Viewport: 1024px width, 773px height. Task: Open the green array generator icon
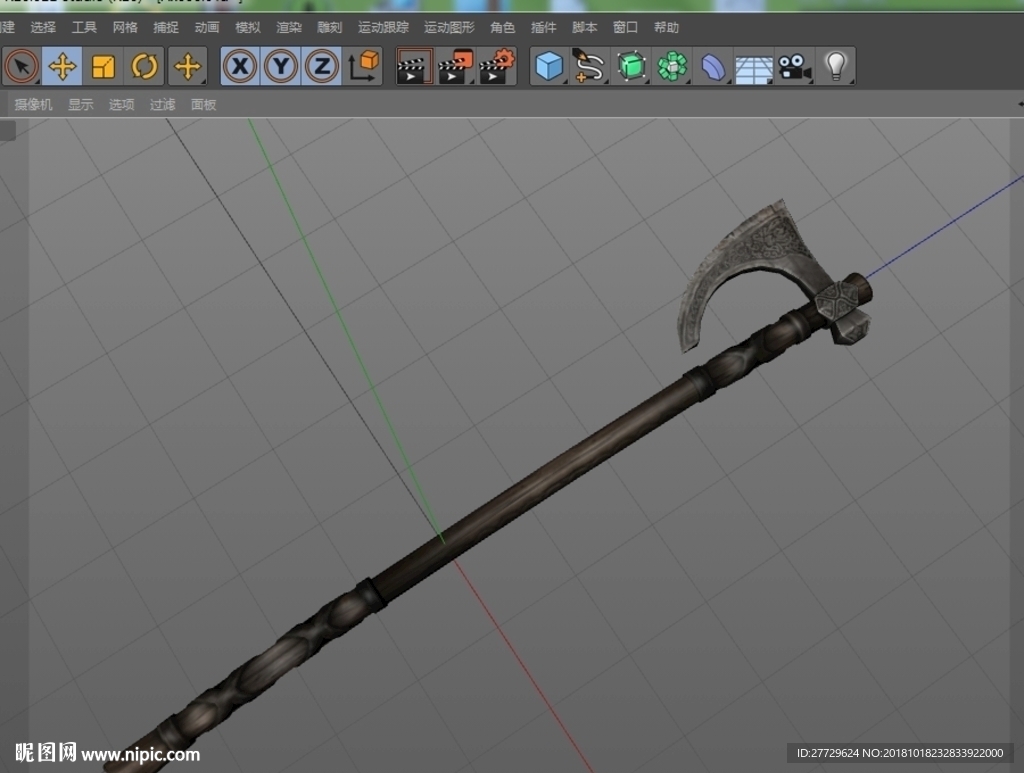[x=672, y=66]
